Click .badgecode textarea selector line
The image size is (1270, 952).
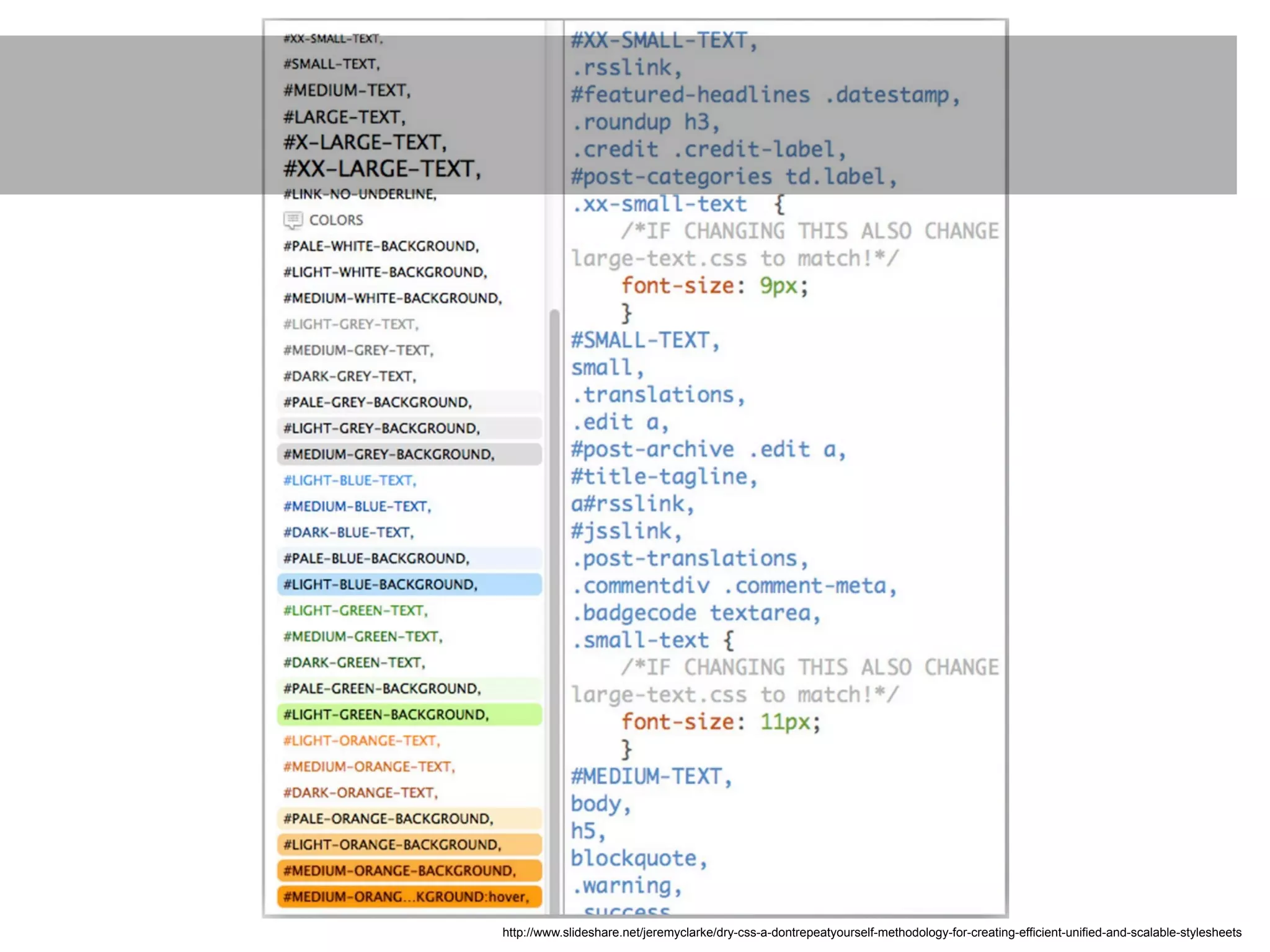tap(696, 613)
